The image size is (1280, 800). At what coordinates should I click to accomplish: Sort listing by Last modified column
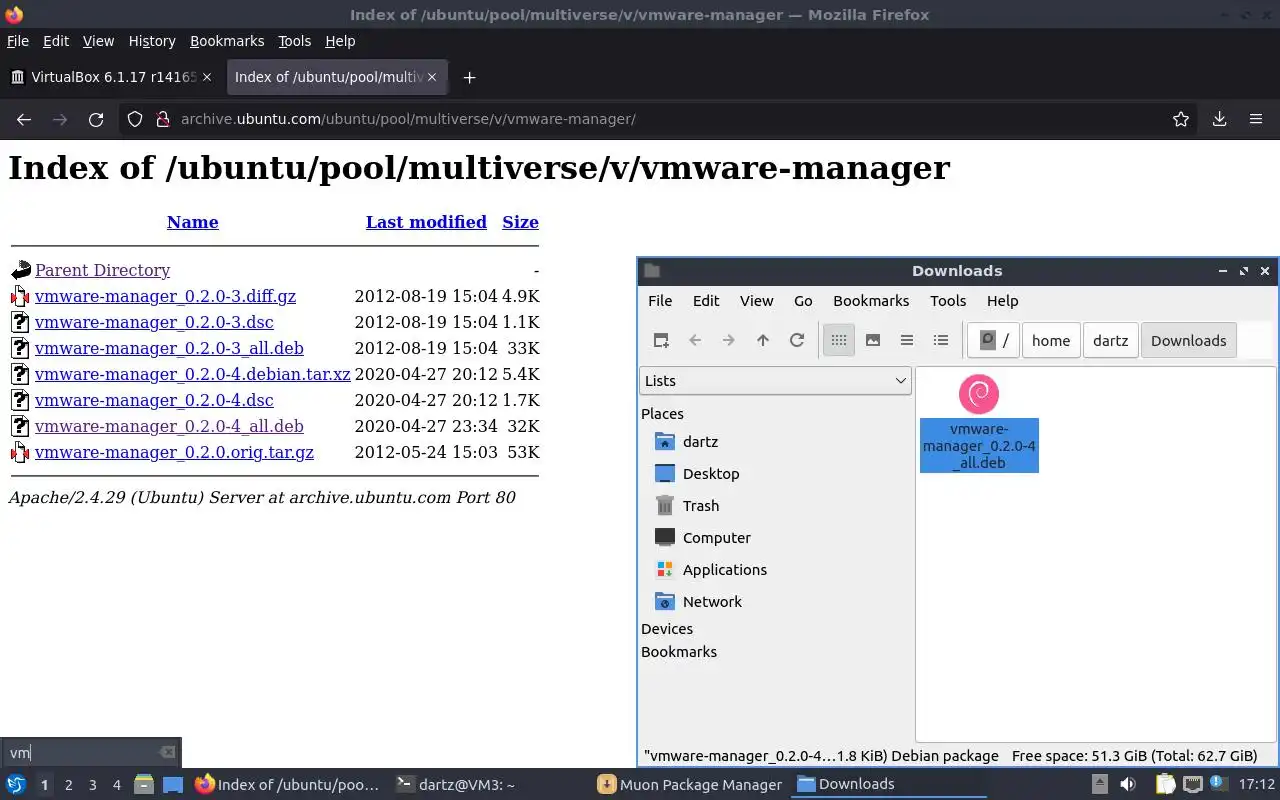pos(426,222)
